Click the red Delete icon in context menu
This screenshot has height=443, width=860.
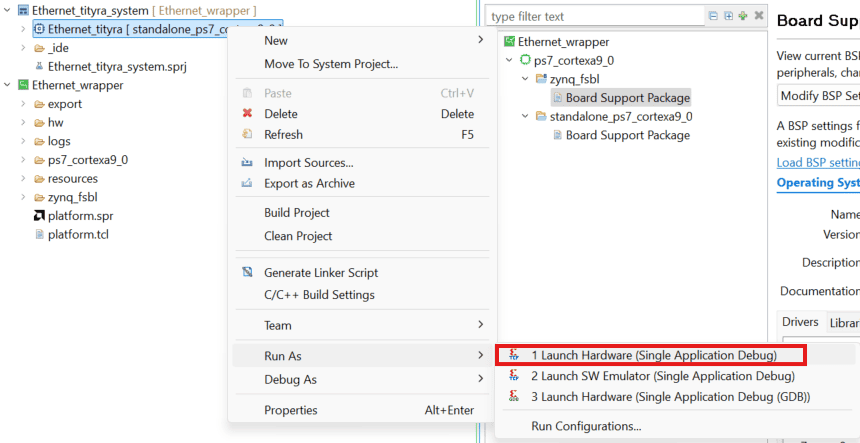tap(248, 114)
